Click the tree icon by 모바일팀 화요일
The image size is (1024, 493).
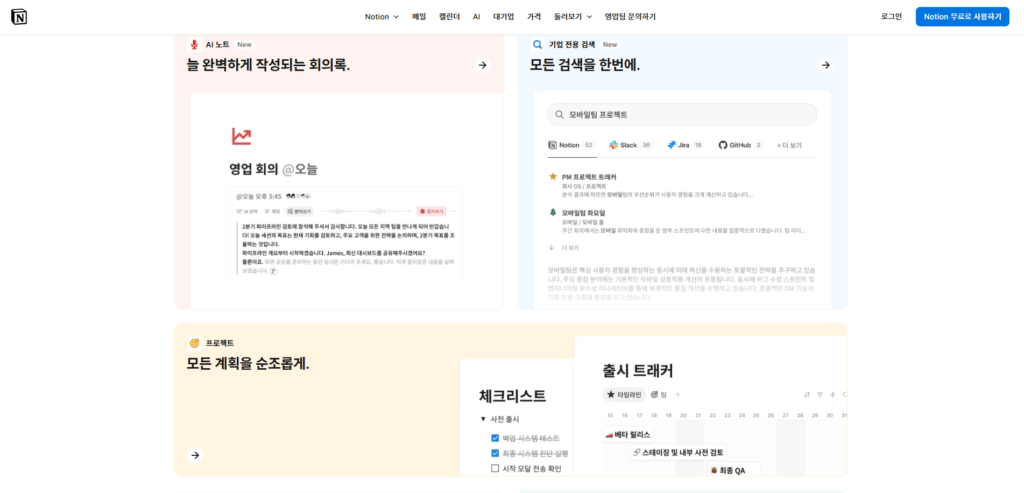click(552, 212)
